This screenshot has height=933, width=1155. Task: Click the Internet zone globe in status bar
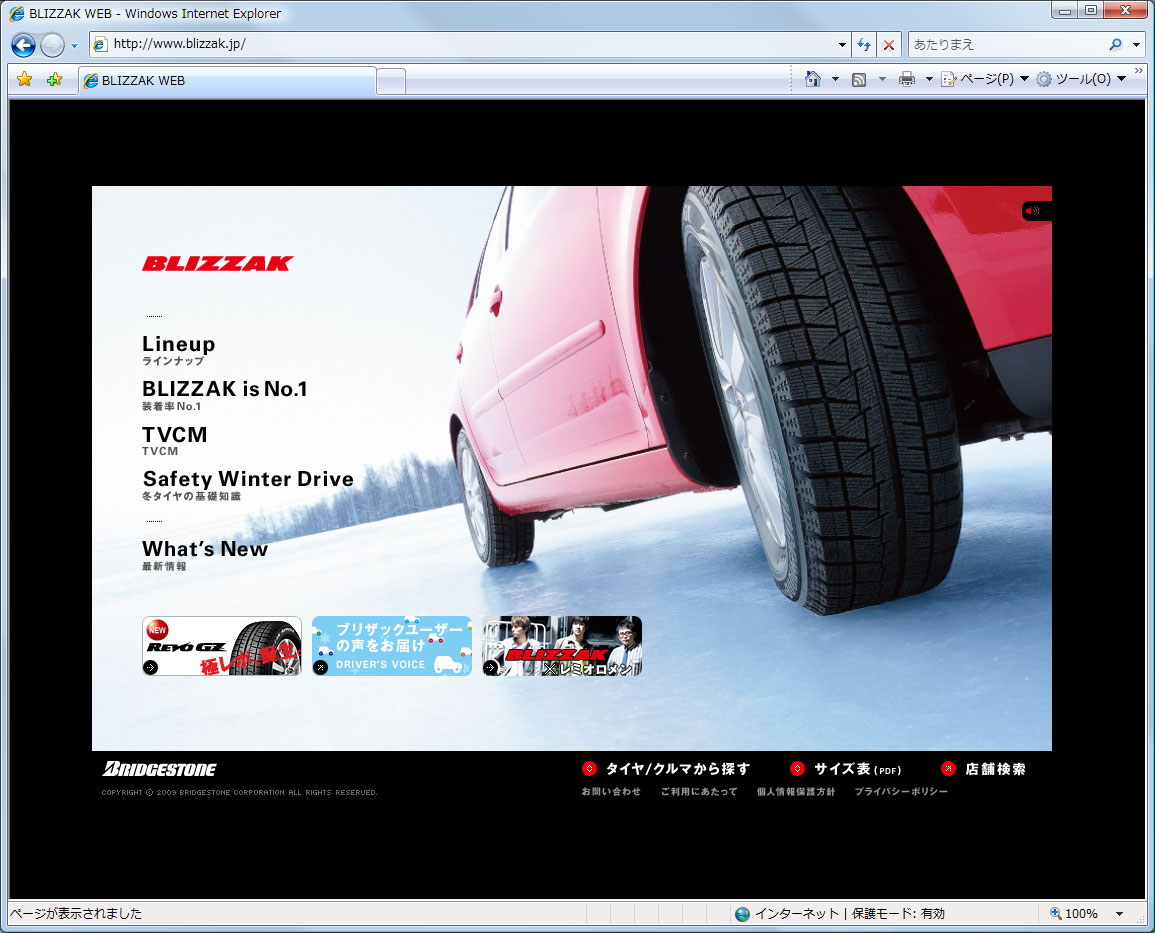[x=742, y=914]
